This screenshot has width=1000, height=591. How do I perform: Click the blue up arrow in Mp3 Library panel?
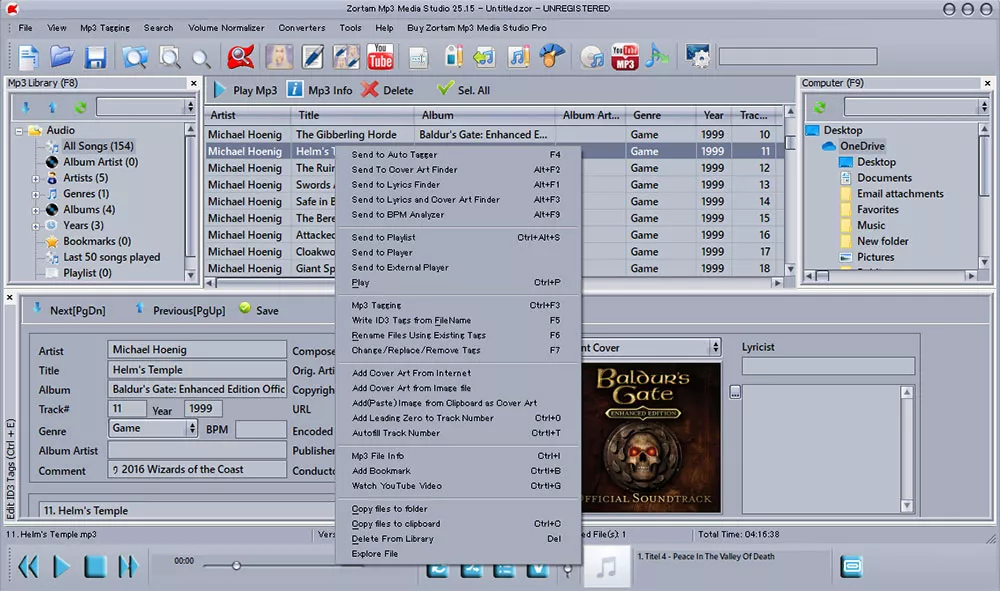(x=52, y=107)
